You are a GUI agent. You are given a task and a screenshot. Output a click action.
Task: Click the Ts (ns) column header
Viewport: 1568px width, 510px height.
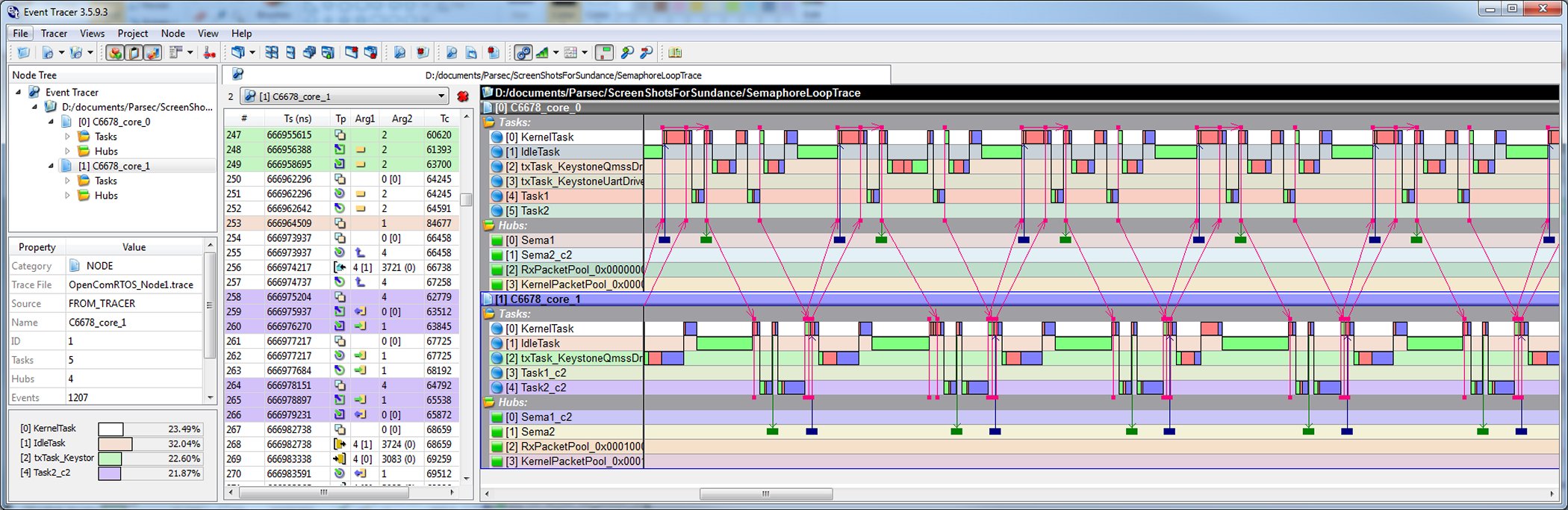tap(297, 119)
